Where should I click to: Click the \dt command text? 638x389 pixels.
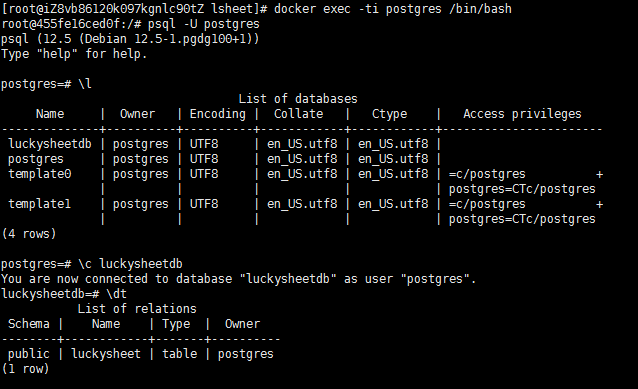coord(116,293)
